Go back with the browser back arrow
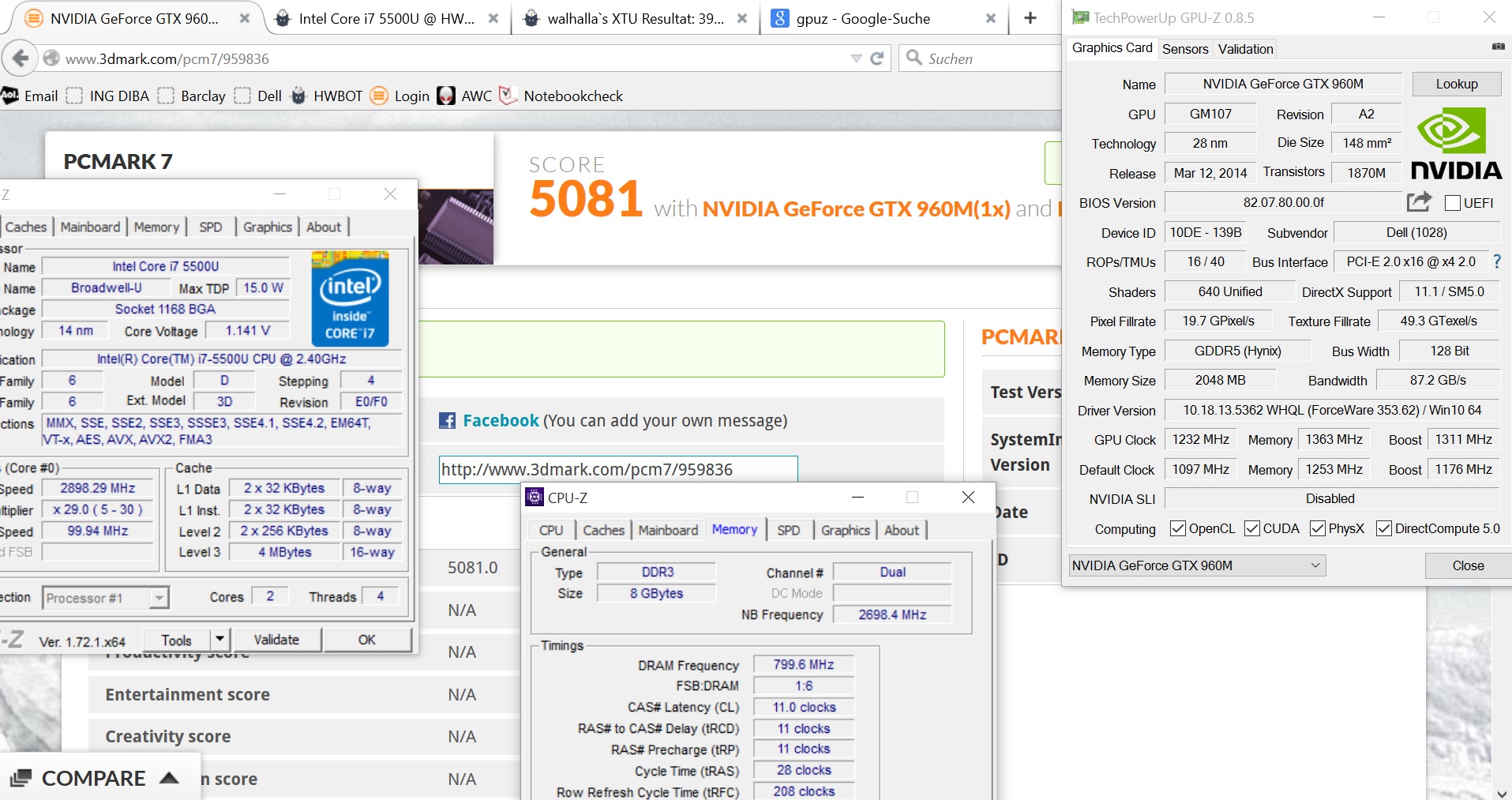The width and height of the screenshot is (1512, 800). (x=21, y=58)
